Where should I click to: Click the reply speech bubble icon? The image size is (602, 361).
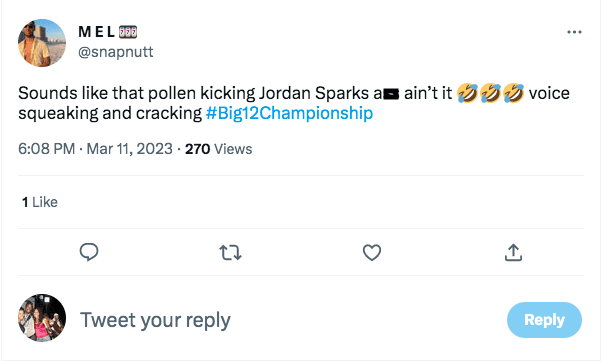click(89, 252)
